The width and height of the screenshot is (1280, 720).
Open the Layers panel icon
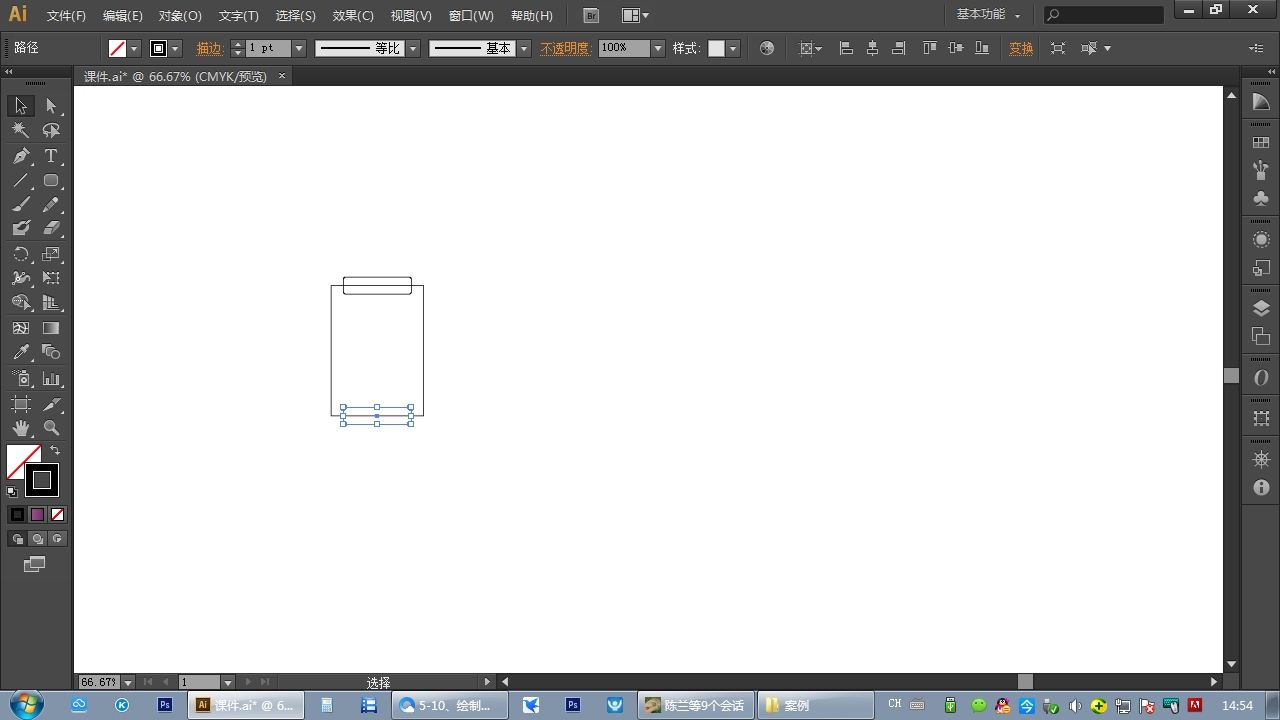click(x=1261, y=309)
